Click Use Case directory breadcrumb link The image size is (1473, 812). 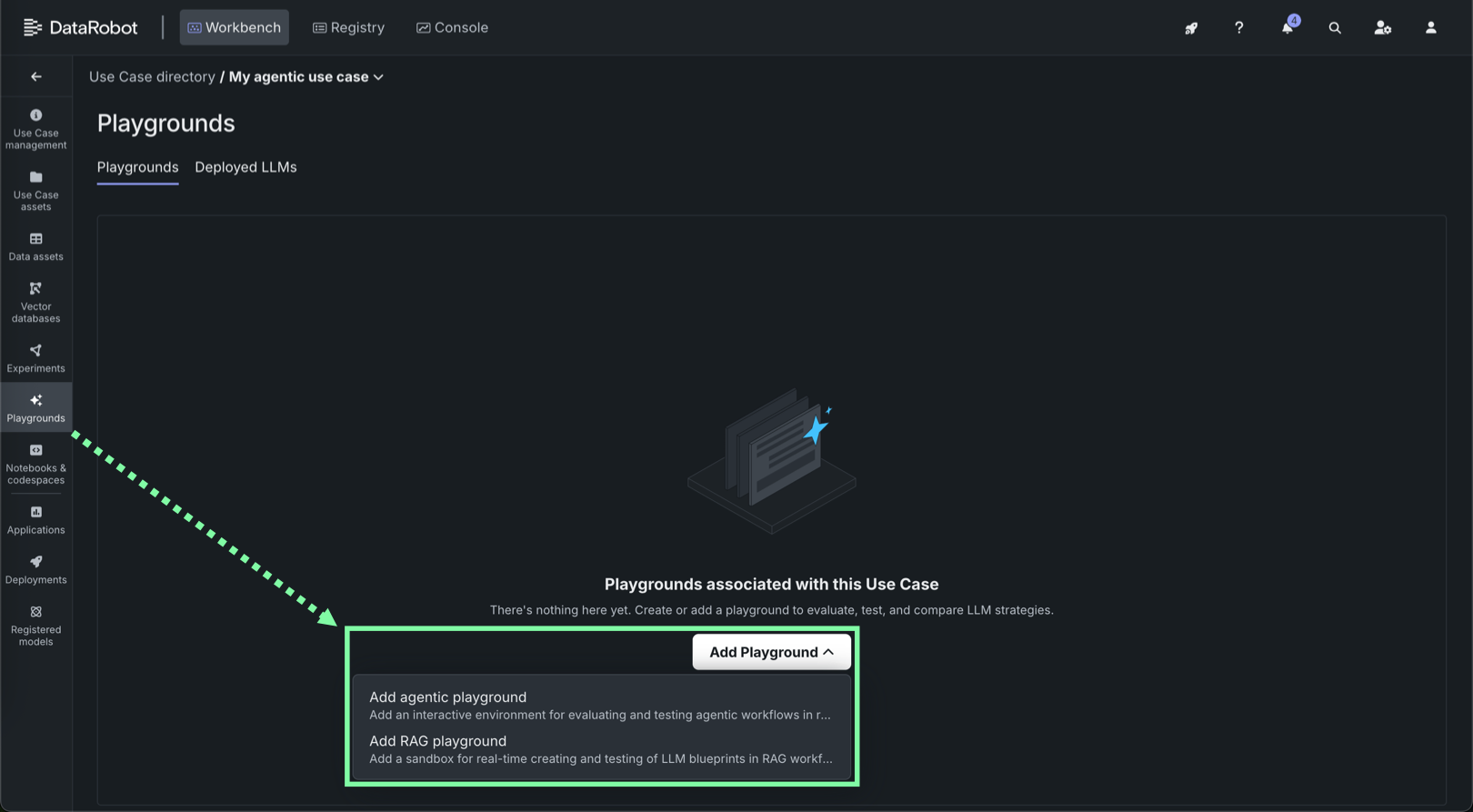click(152, 77)
